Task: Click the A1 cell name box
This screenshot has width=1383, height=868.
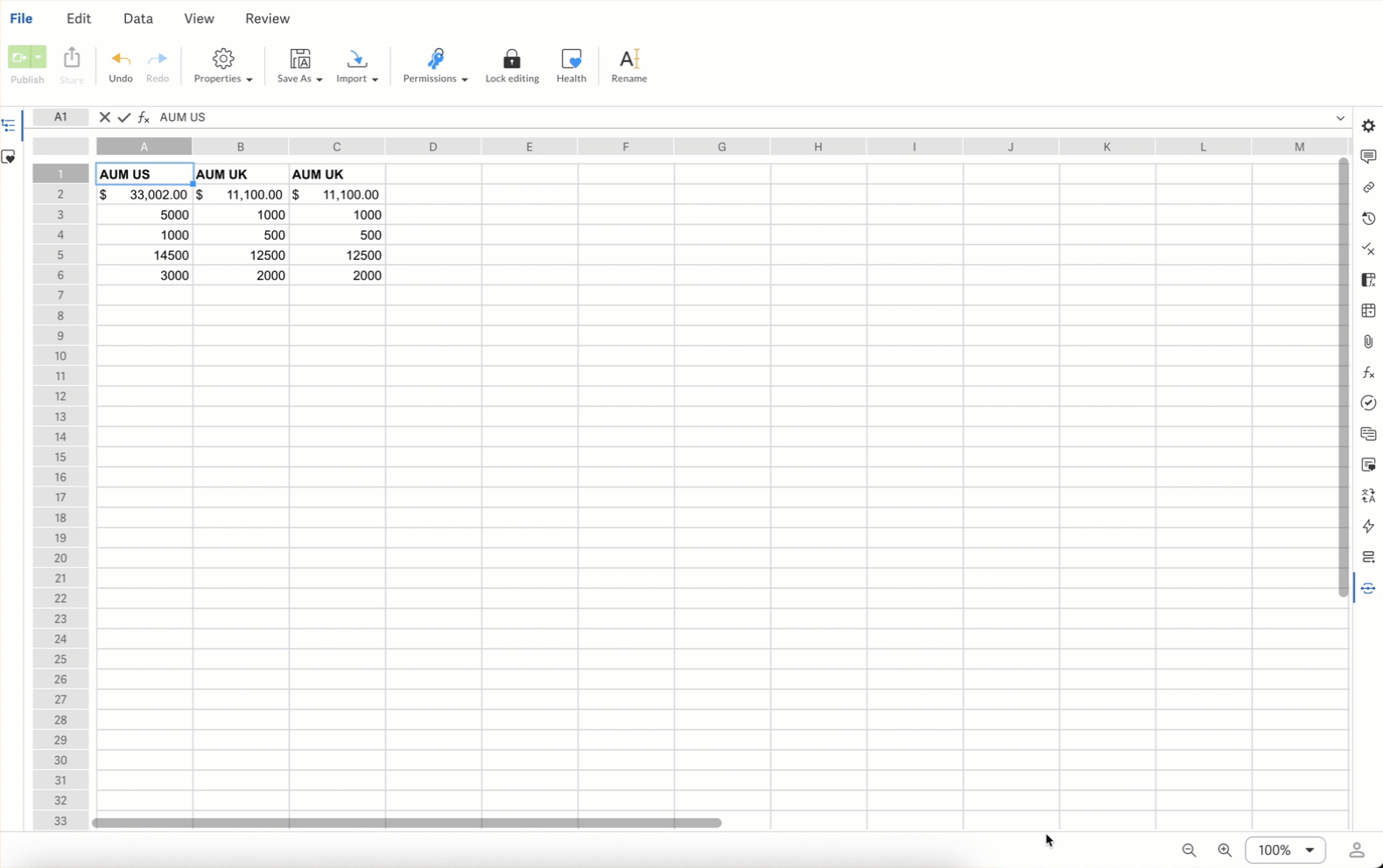Action: coord(60,117)
